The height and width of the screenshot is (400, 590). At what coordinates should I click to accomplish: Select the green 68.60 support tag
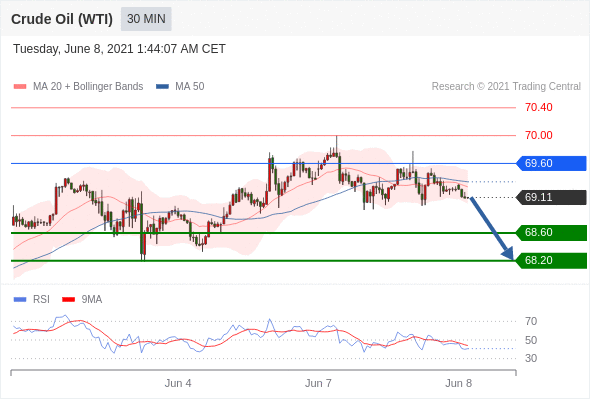552,233
